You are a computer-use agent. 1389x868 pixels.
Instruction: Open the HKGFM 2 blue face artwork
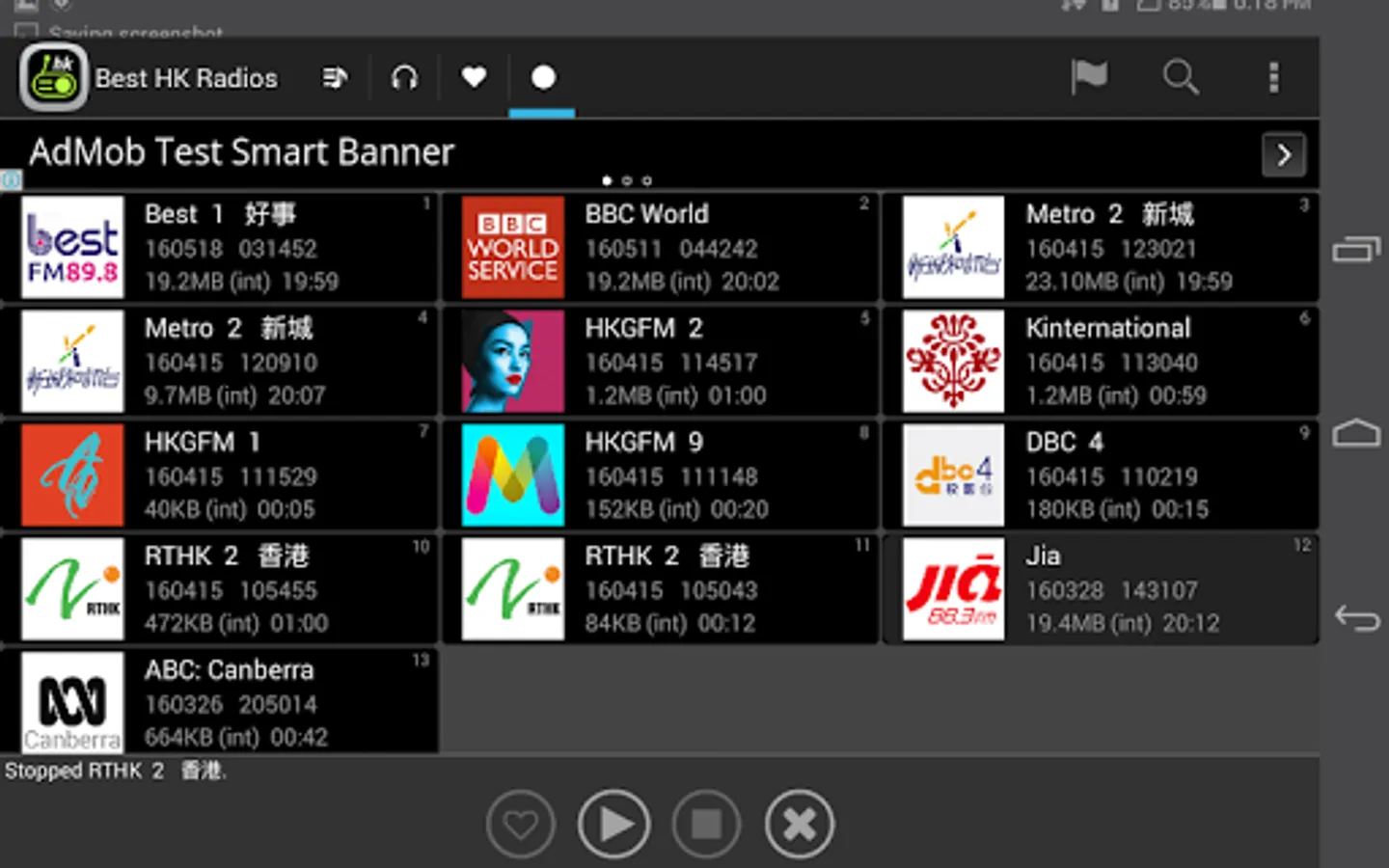pyautogui.click(x=513, y=361)
